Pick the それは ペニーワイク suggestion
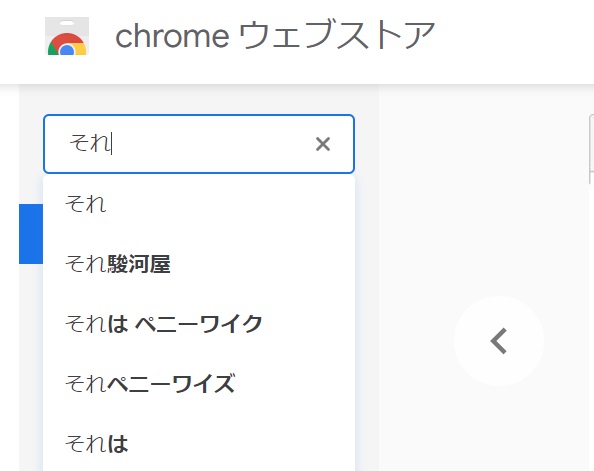The height and width of the screenshot is (471, 594). click(x=199, y=324)
